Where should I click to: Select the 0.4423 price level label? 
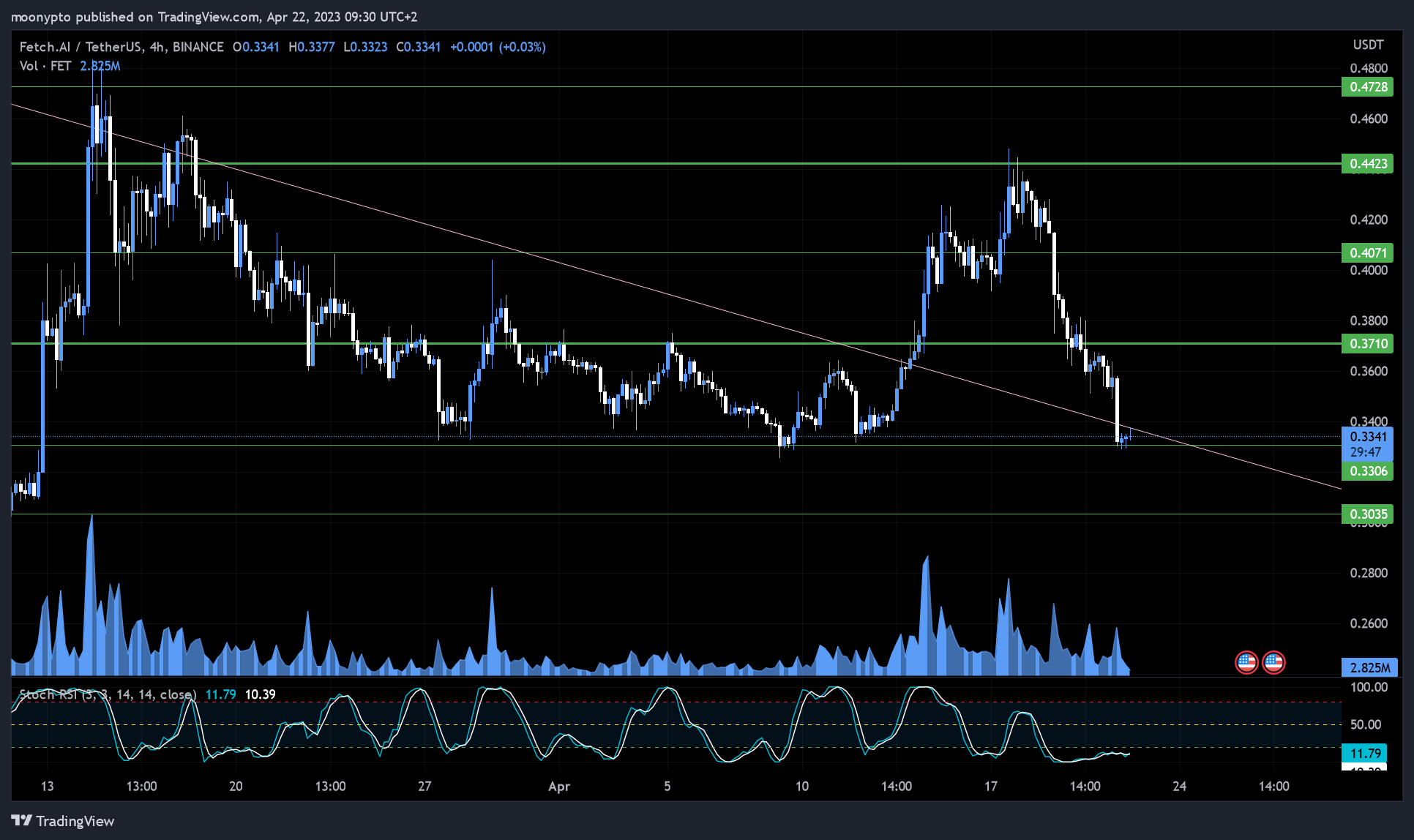(x=1367, y=164)
